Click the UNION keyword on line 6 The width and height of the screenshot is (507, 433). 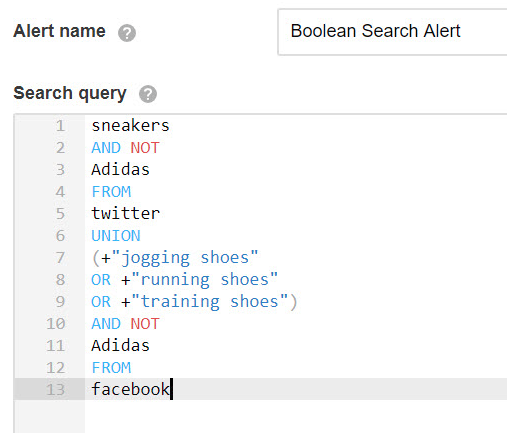pyautogui.click(x=116, y=236)
